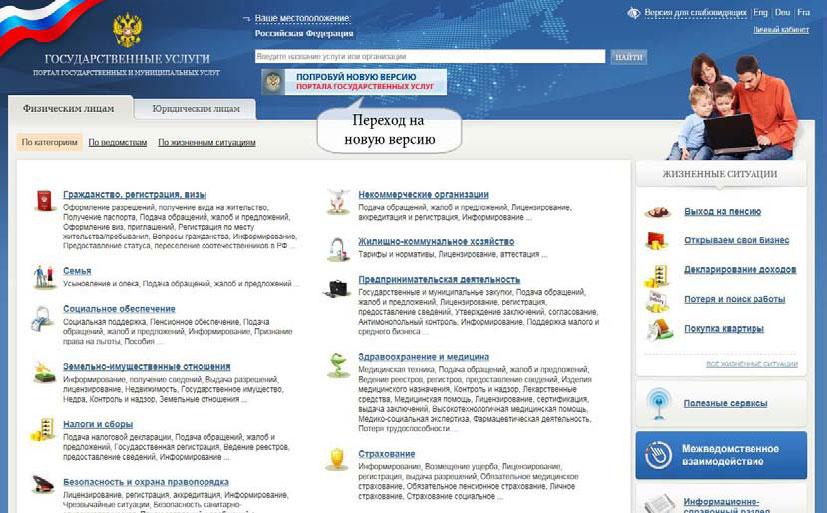Click the passport icon beside Гражданство, регистрация, визы
The height and width of the screenshot is (513, 827).
(x=43, y=201)
